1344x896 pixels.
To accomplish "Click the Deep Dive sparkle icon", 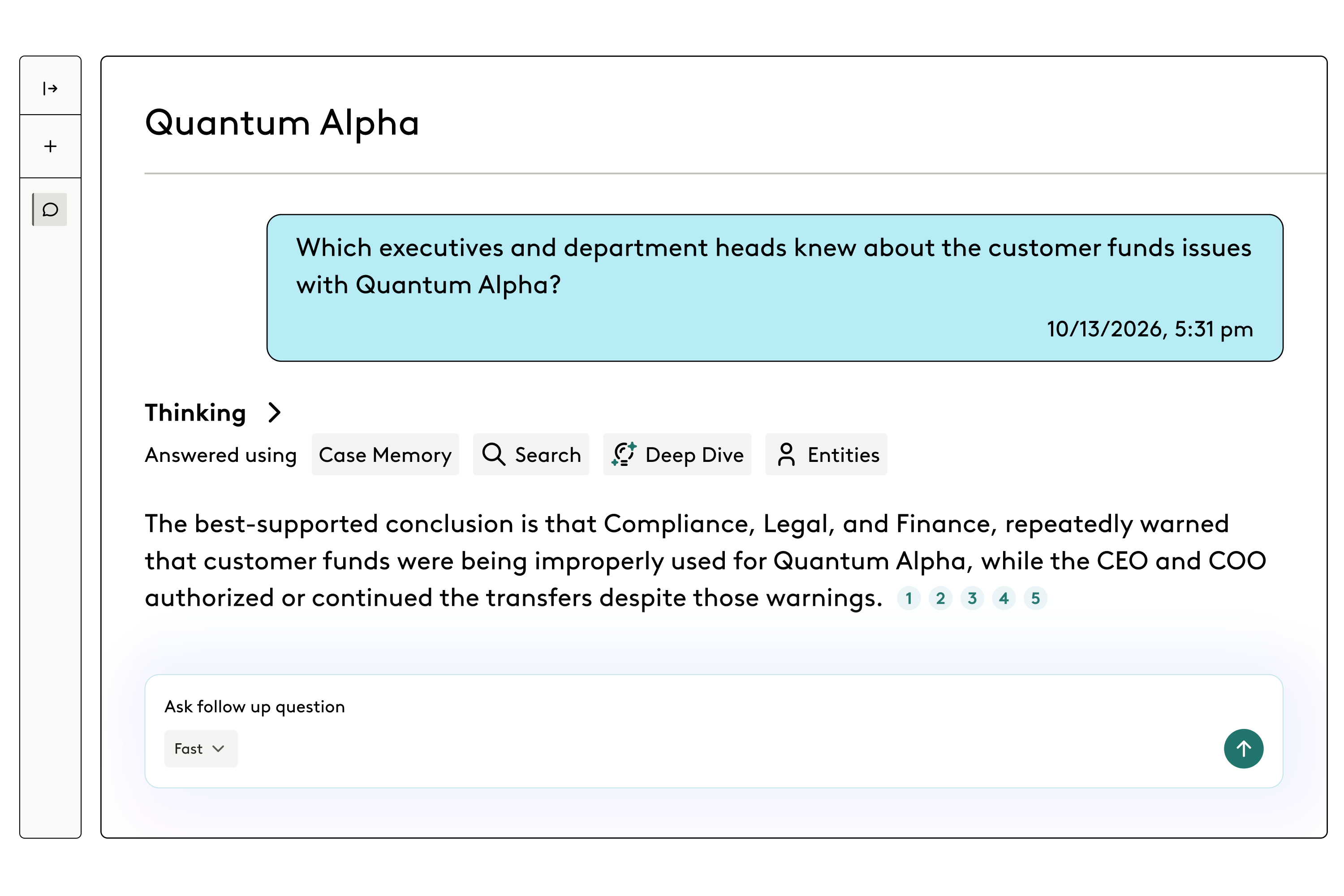I will pos(624,454).
